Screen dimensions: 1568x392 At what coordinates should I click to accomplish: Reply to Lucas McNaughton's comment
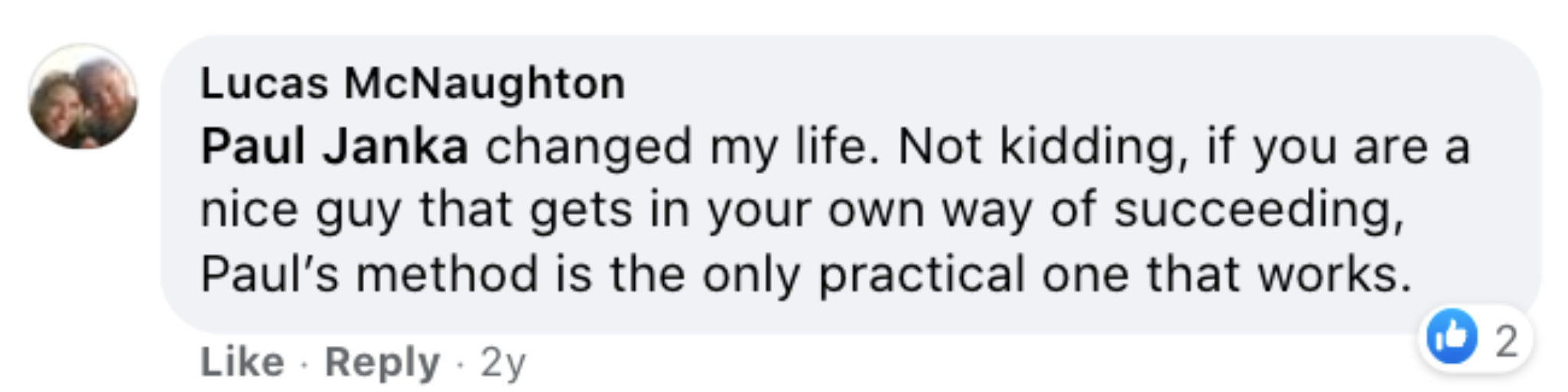tap(382, 361)
